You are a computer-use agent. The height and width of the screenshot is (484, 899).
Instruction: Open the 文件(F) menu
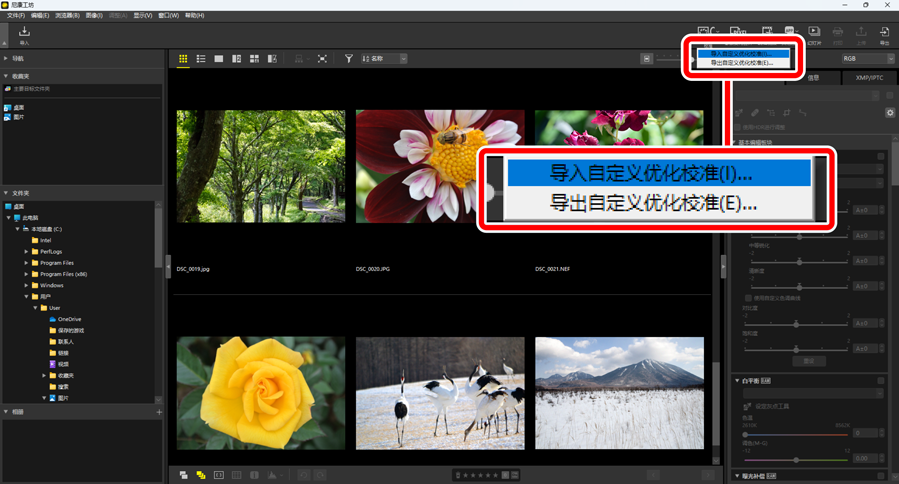(16, 16)
